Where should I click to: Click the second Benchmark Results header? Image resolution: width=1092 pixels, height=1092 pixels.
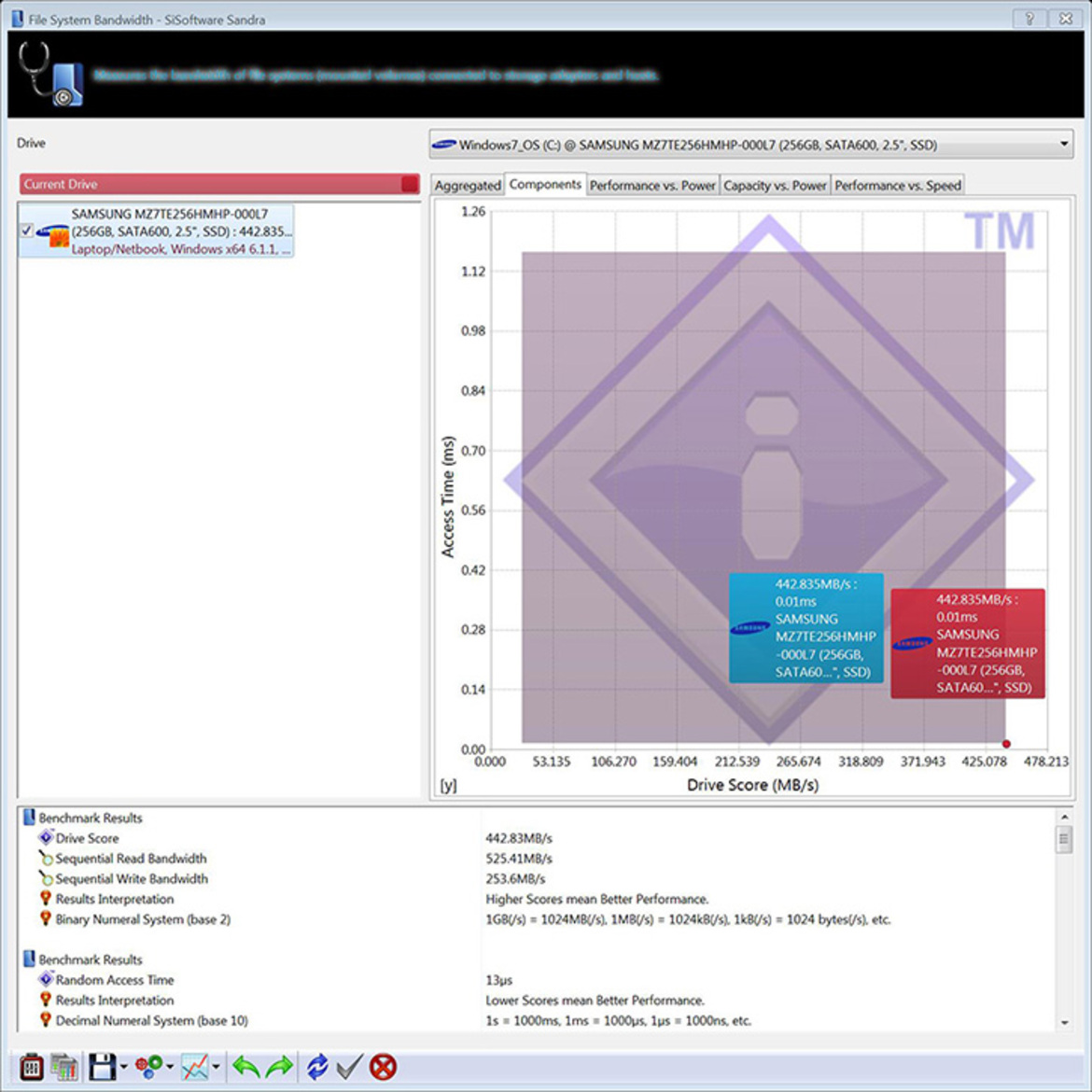[x=90, y=959]
